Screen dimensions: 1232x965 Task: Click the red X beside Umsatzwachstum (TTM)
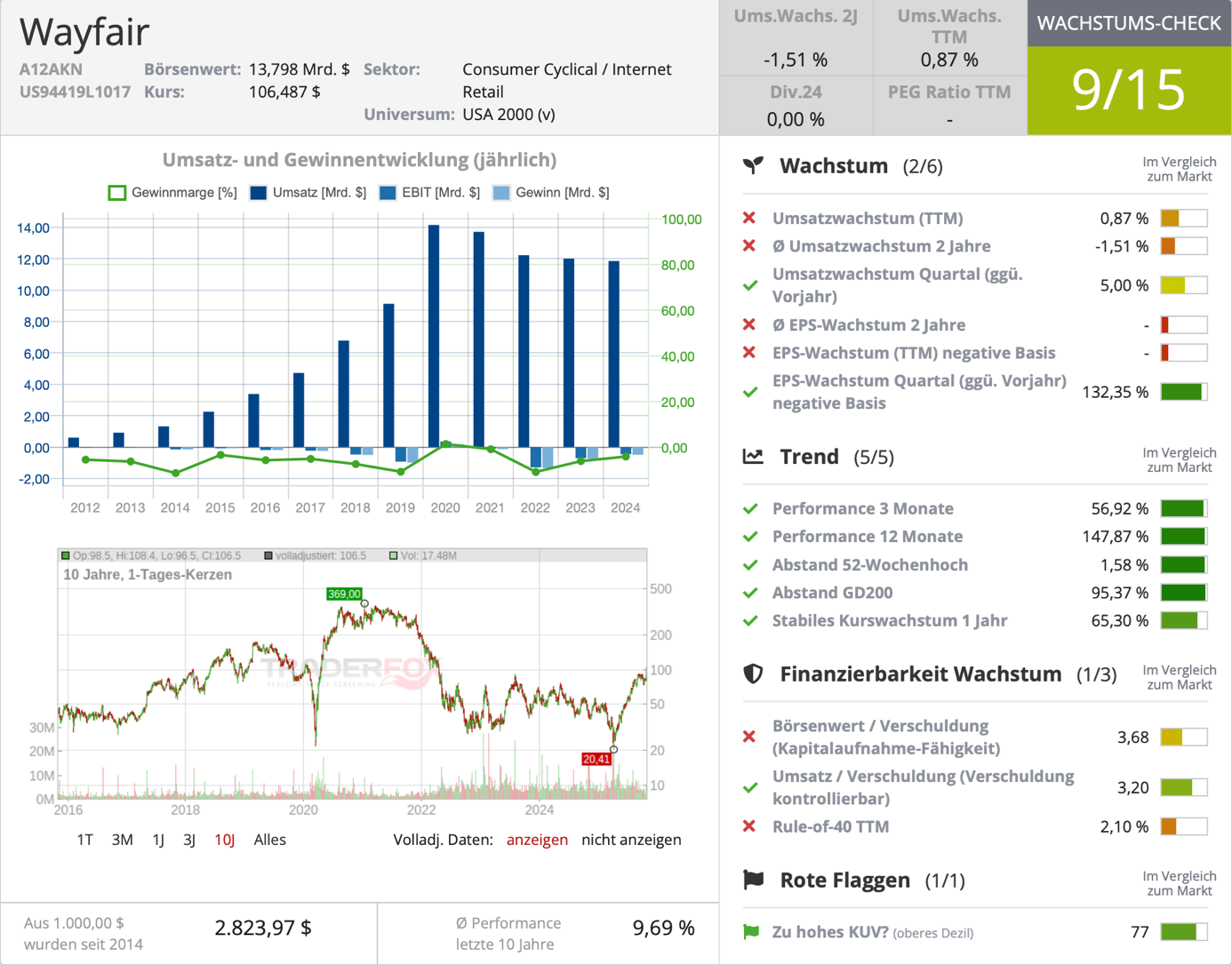point(751,218)
